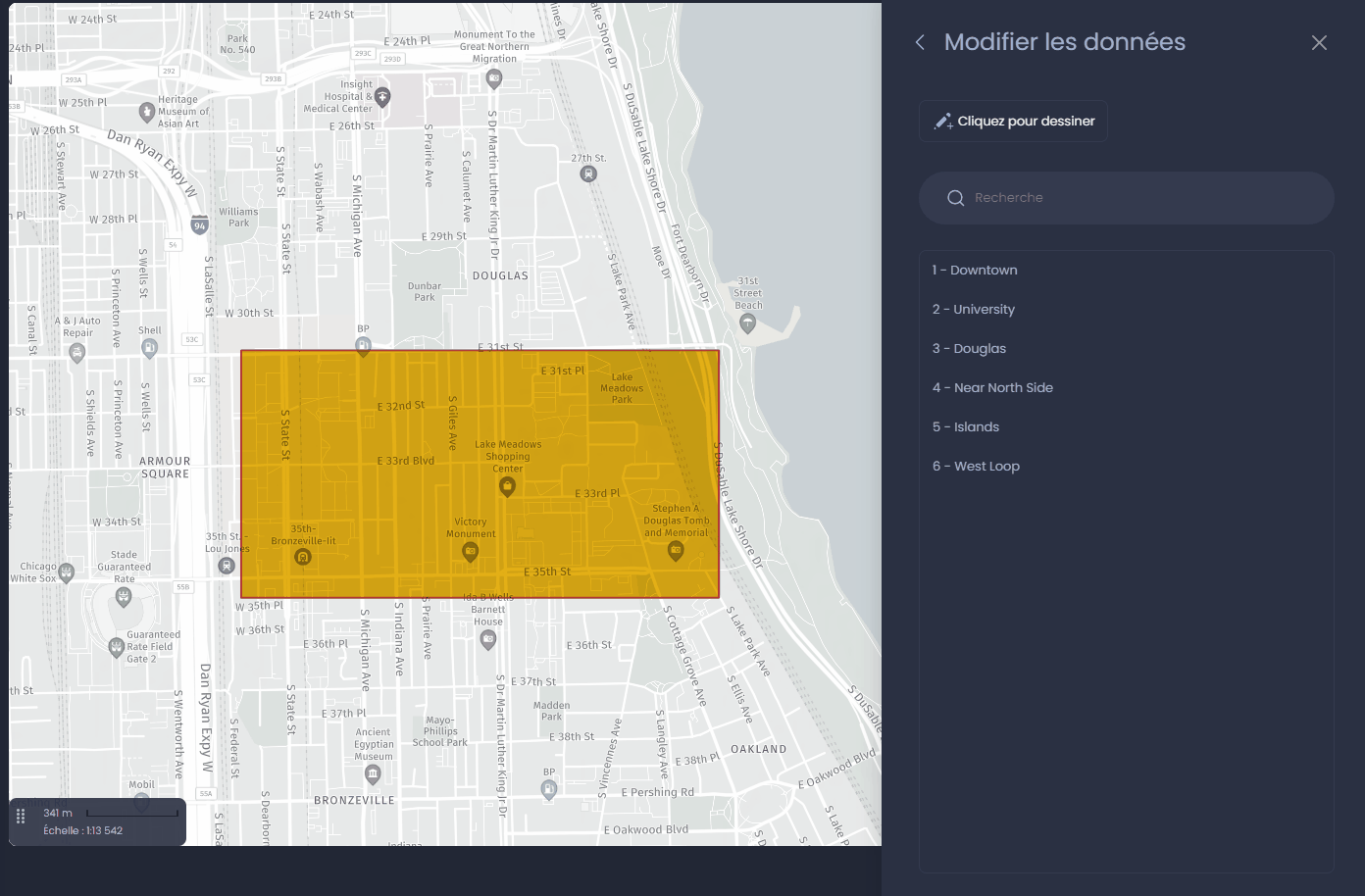Screen dimensions: 1365x896
Task: Close the Modifier les données panel
Action: 1319,42
